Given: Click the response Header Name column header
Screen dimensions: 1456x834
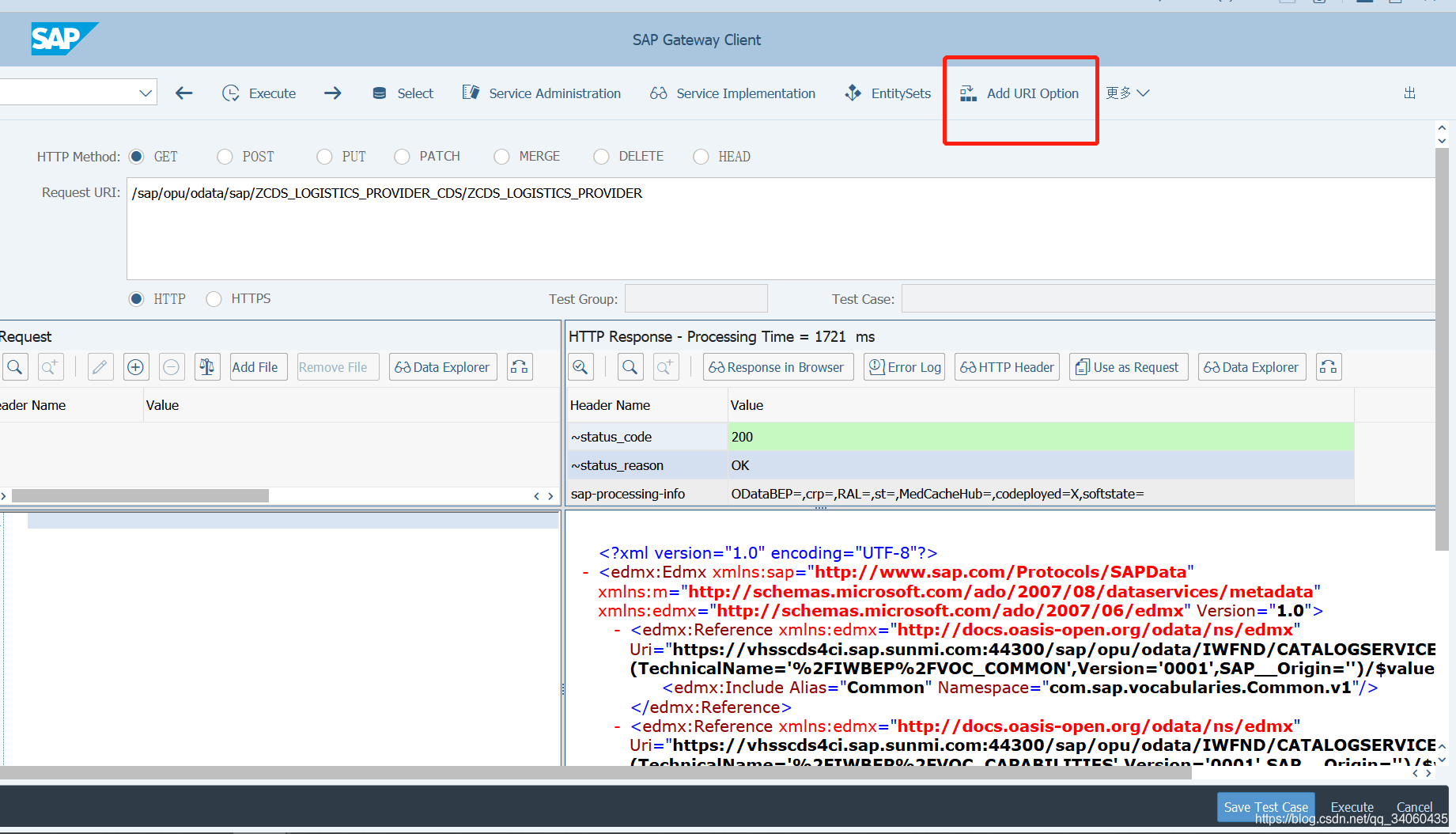Looking at the screenshot, I should (646, 405).
